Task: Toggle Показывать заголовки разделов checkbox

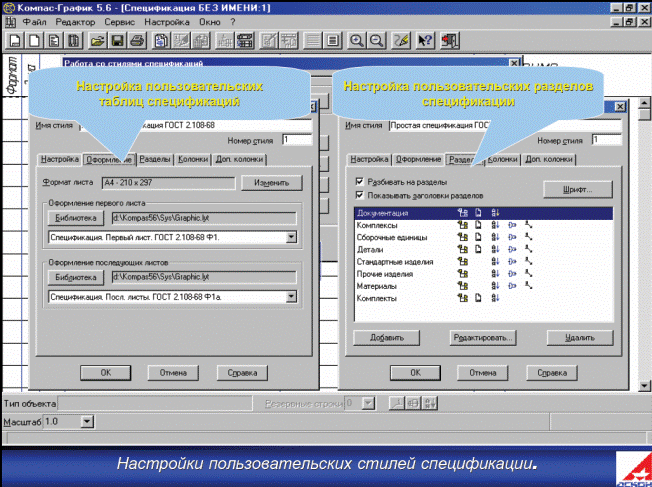Action: click(360, 195)
